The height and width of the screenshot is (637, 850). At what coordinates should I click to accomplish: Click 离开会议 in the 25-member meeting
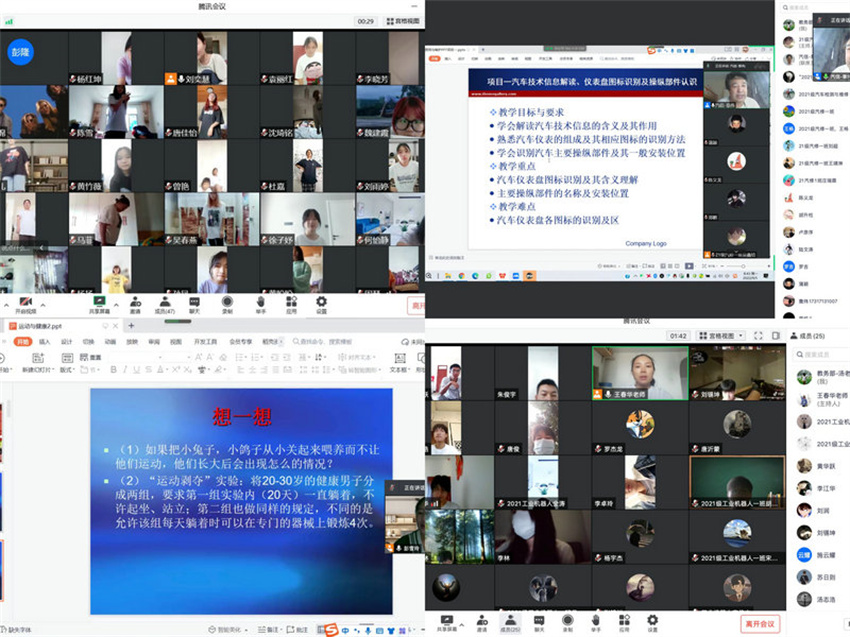tap(760, 624)
